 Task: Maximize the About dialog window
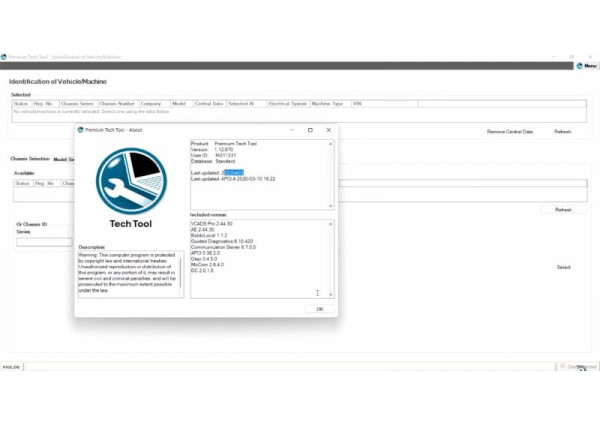(310, 130)
